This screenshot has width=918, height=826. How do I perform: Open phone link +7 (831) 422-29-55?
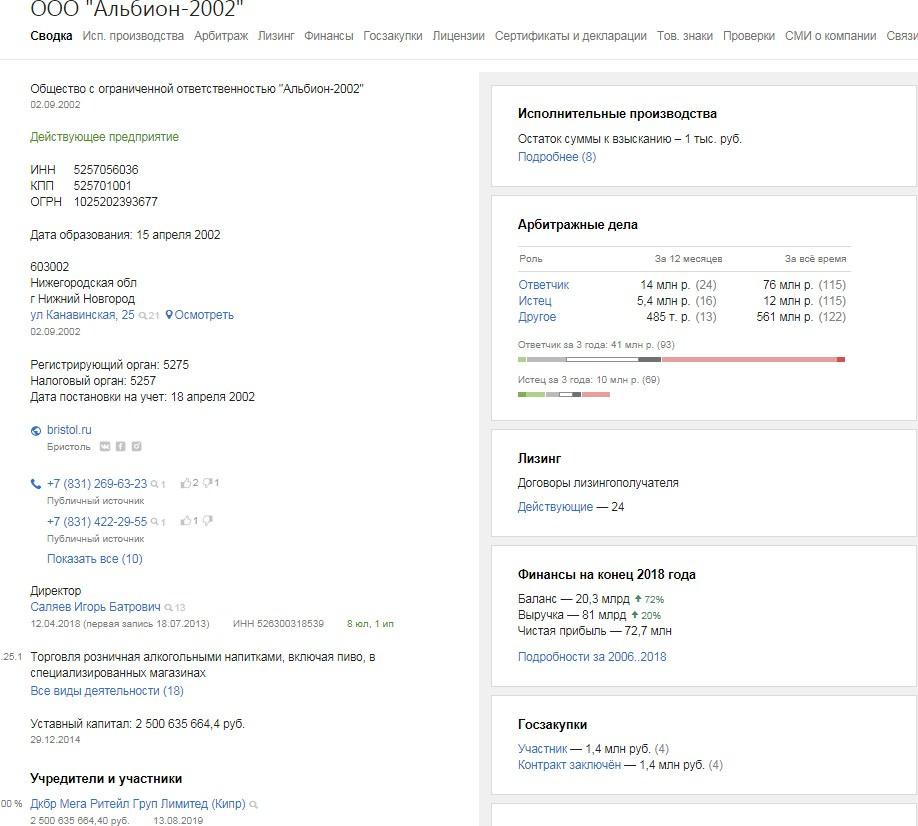pyautogui.click(x=97, y=521)
